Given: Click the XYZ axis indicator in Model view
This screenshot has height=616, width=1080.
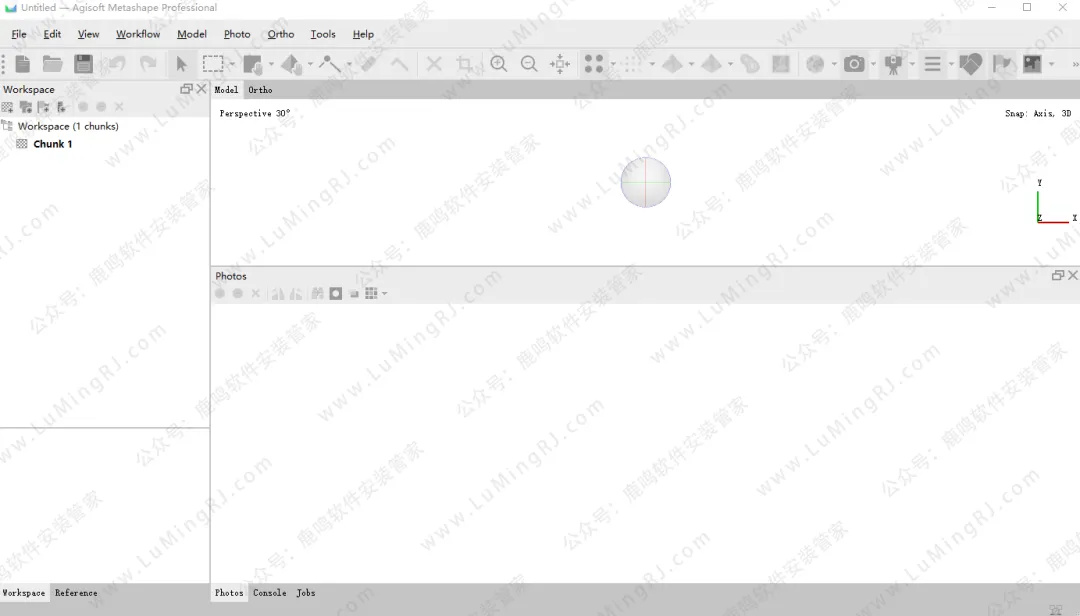Looking at the screenshot, I should pos(1056,201).
